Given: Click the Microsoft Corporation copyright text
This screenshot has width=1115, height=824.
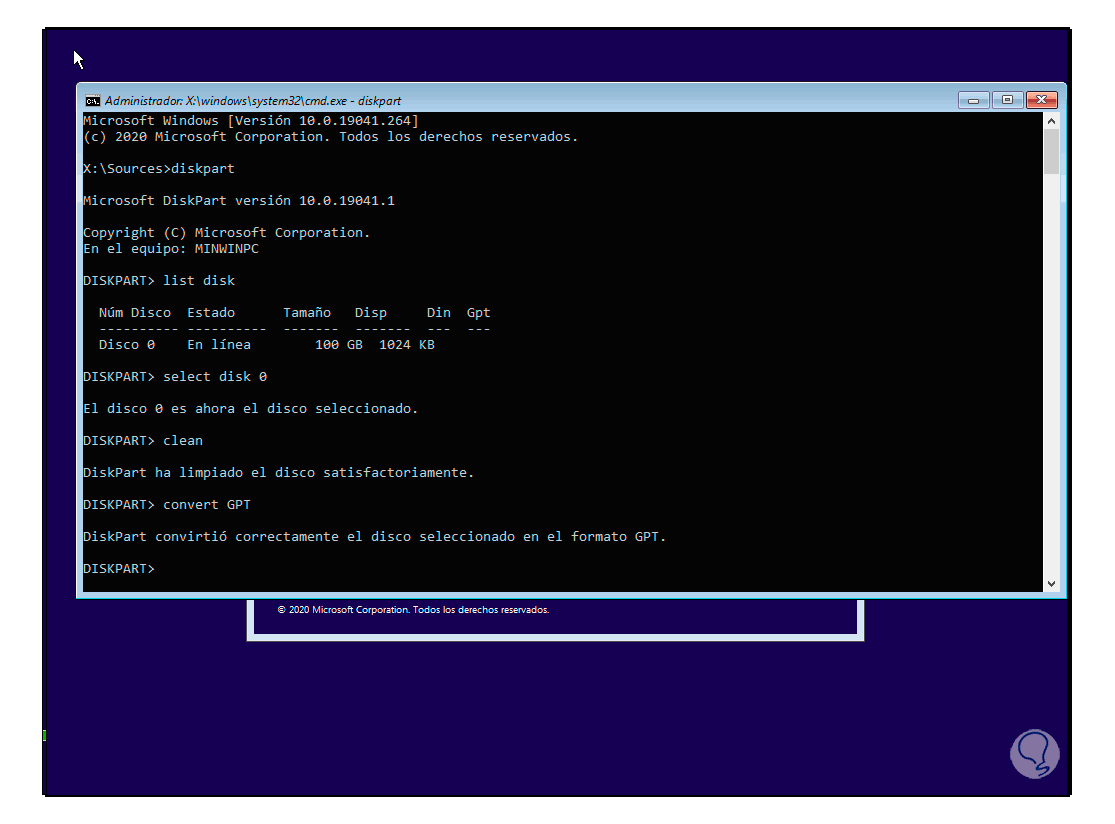Looking at the screenshot, I should [x=416, y=609].
